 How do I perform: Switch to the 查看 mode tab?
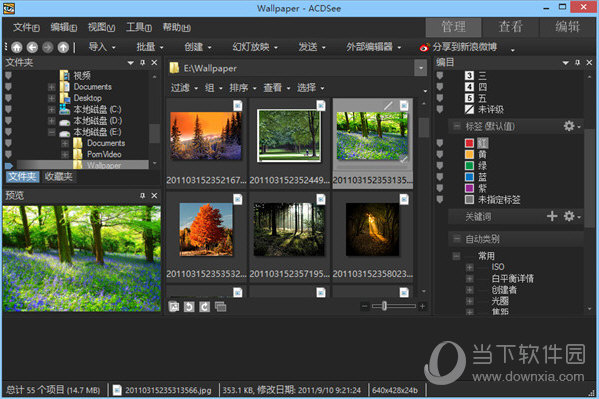(x=511, y=27)
